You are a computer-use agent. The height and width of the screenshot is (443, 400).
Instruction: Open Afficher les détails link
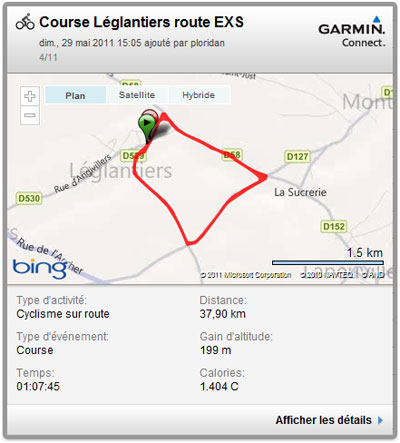[x=323, y=420]
